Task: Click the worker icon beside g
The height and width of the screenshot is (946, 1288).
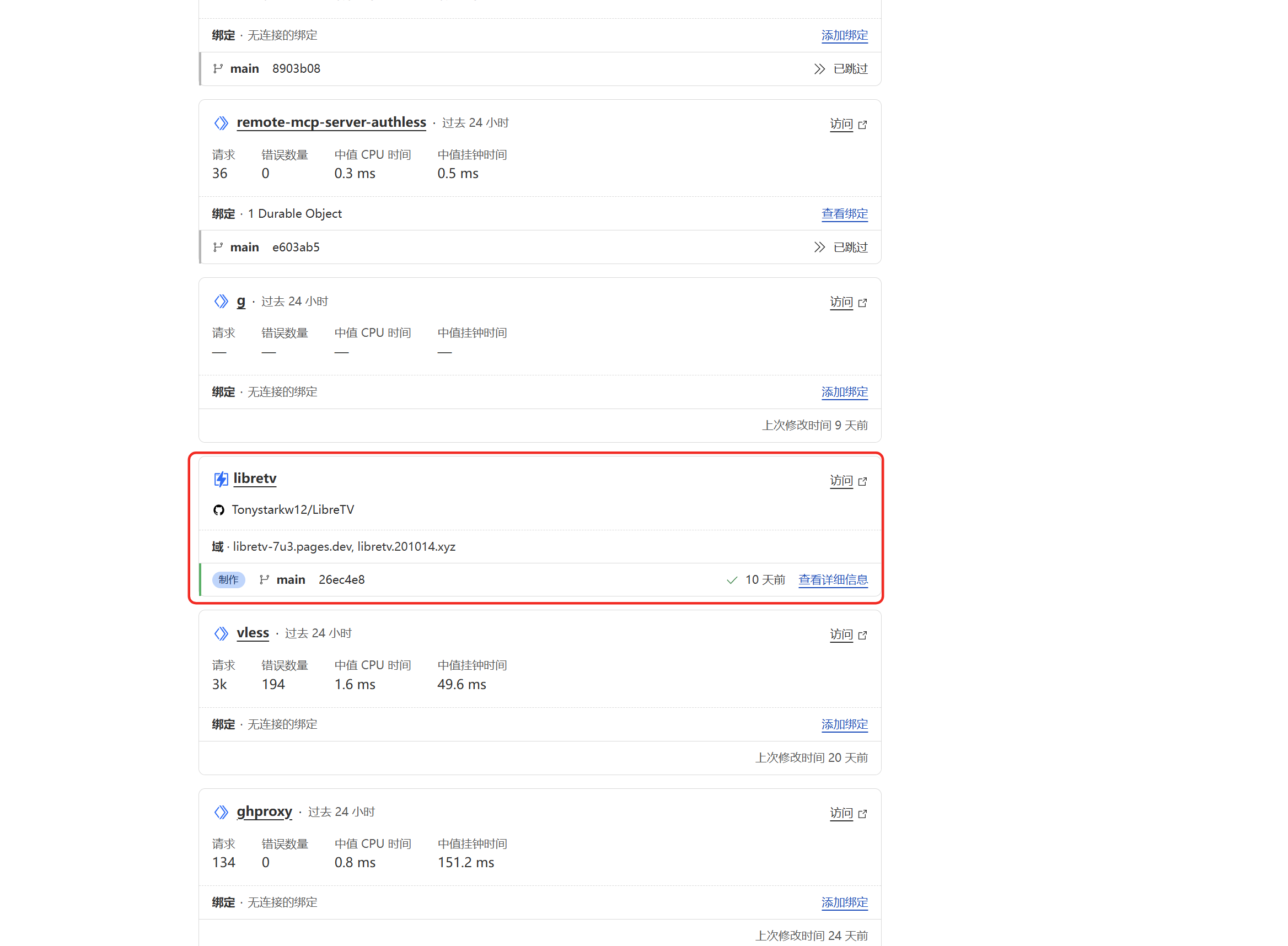Action: (x=221, y=301)
